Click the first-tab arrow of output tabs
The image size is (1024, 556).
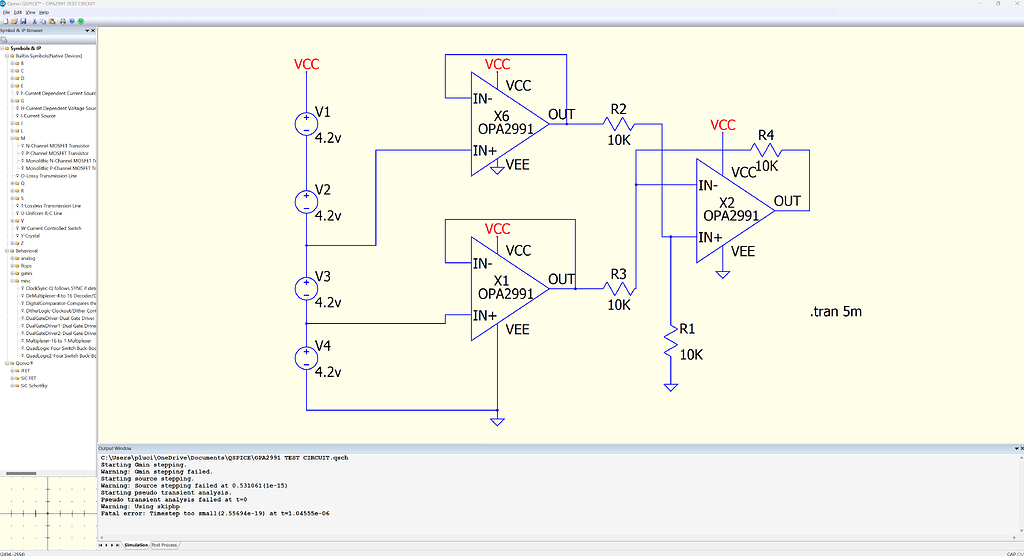tap(100, 545)
